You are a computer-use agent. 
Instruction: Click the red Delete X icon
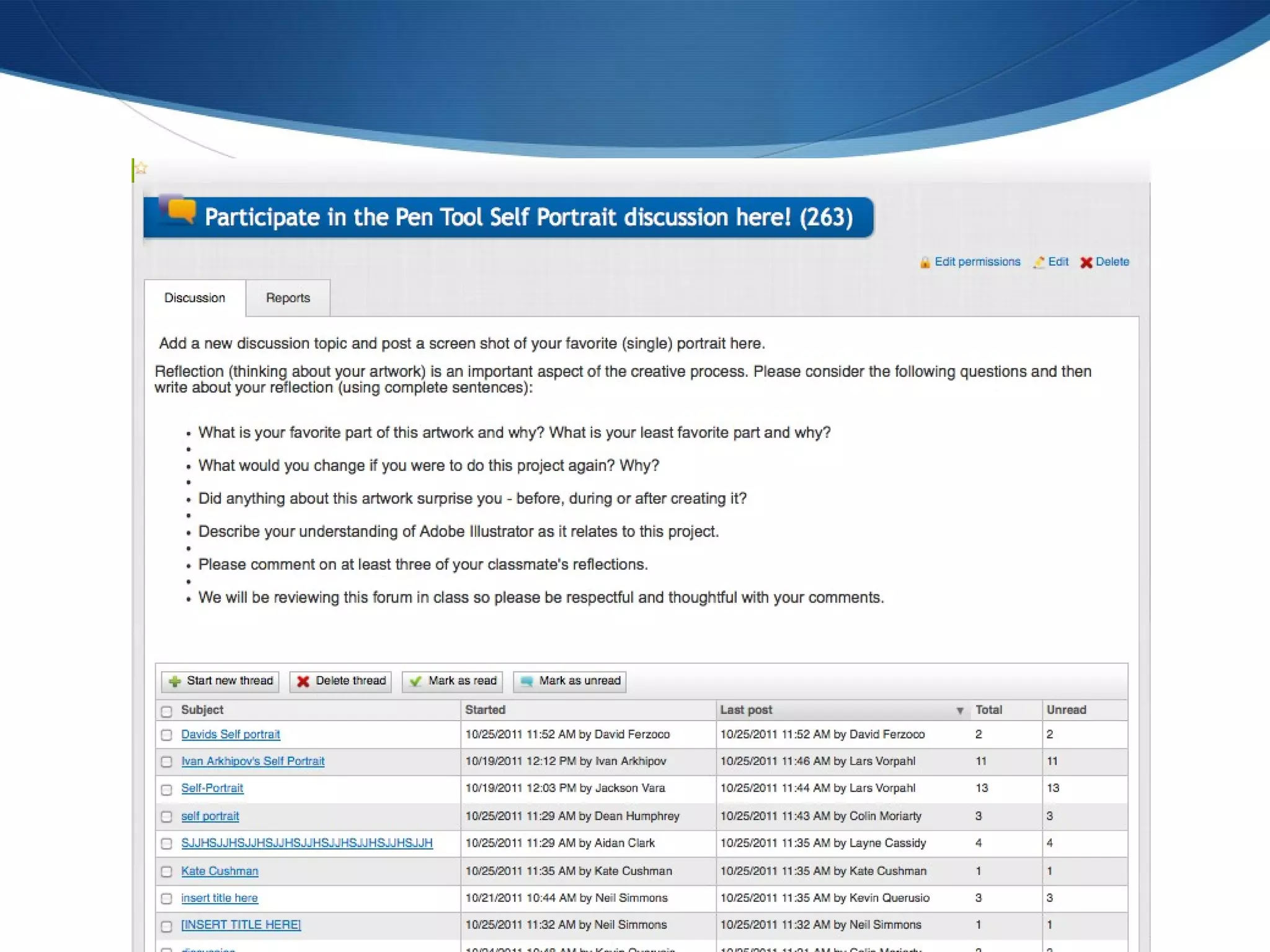click(1086, 262)
